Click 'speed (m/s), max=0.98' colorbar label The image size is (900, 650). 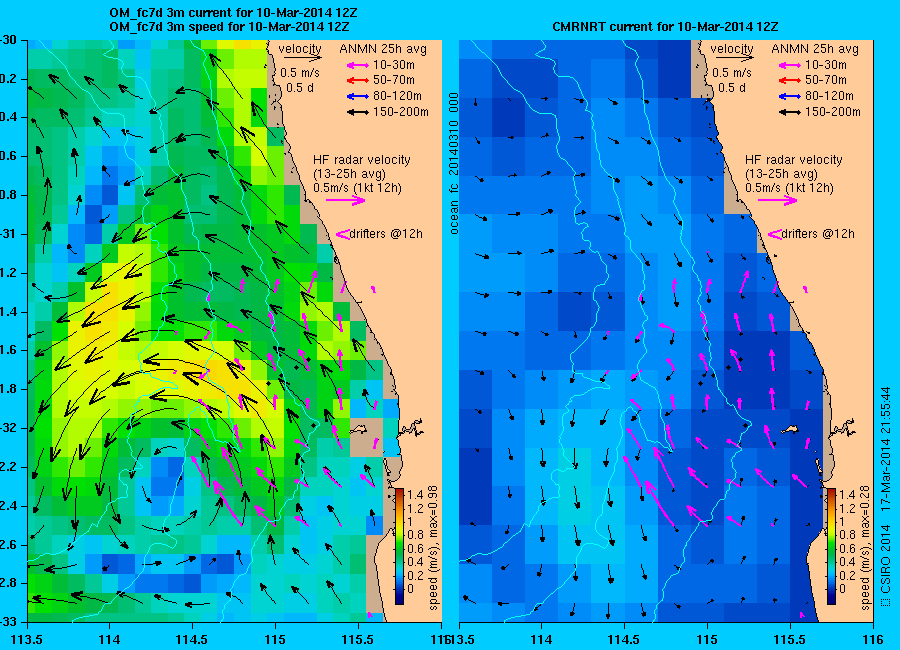coord(433,548)
